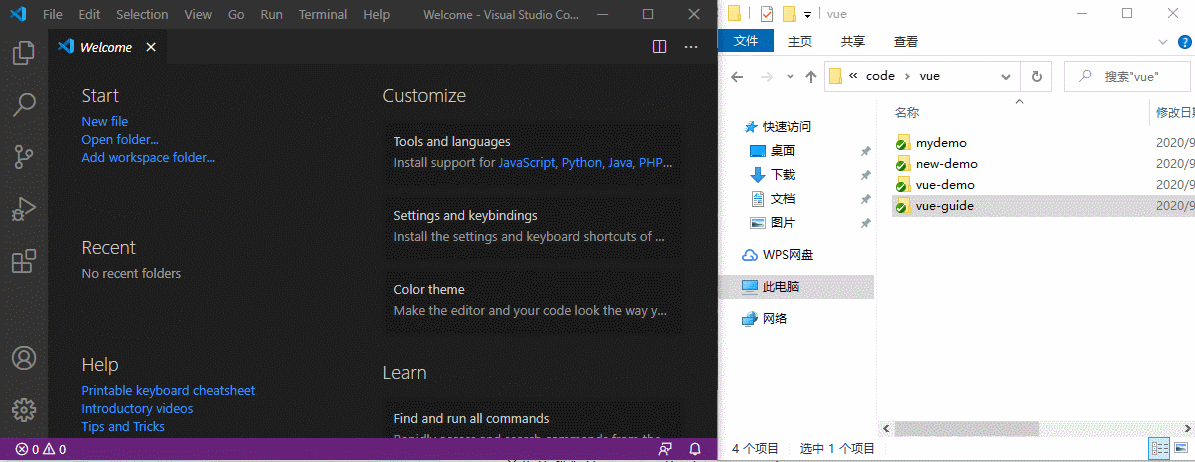Select the new-demo folder
Screen dimensions: 1195x462
coord(947,164)
